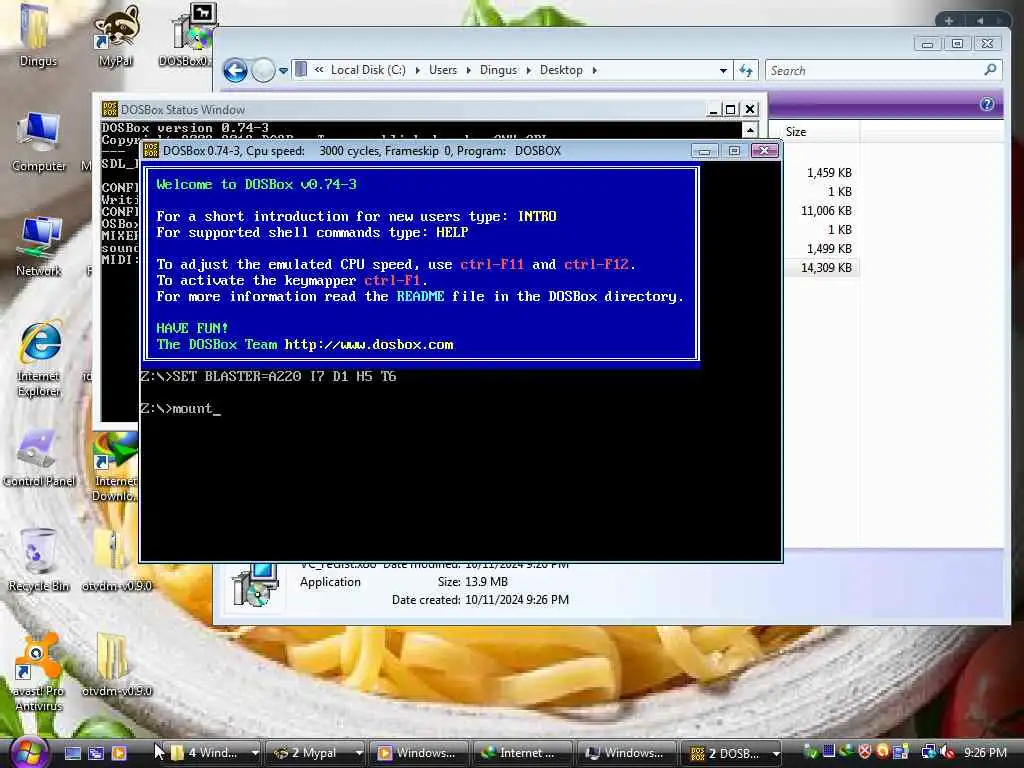Click the Switch between windows quick launch icon
The image size is (1024, 768).
click(x=96, y=753)
